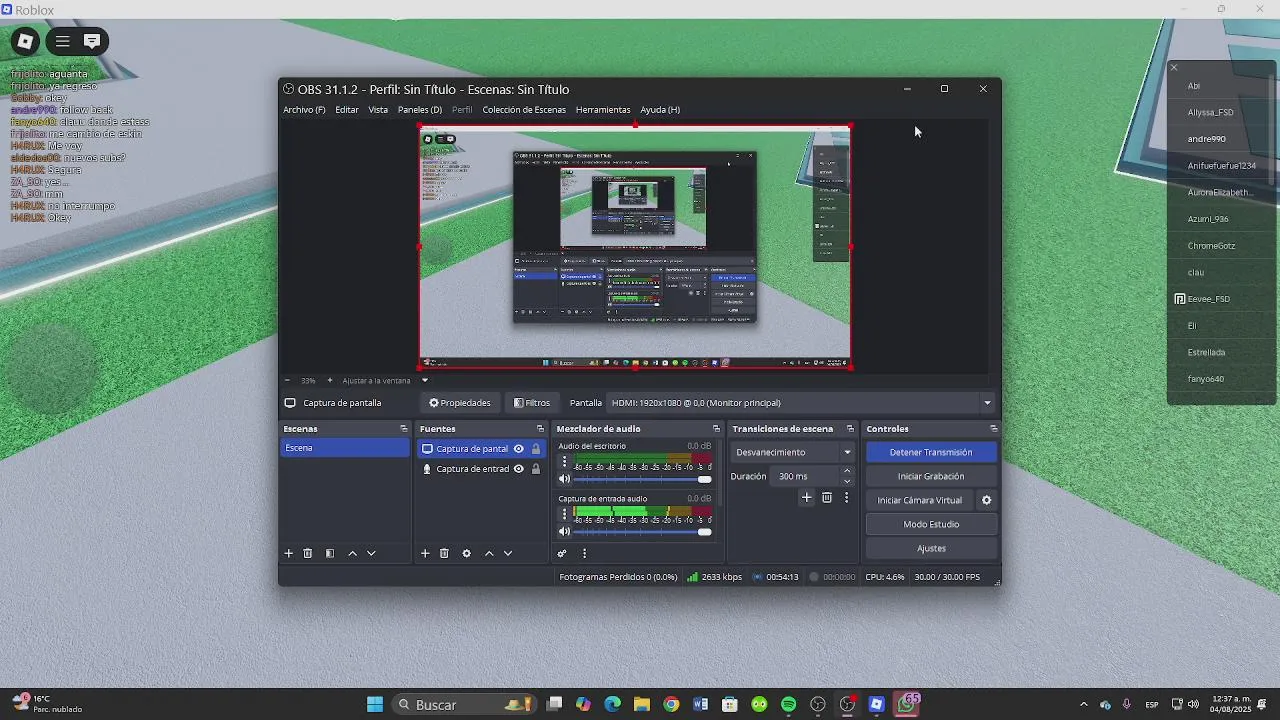Screen dimensions: 1280x720
Task: Open source properties gear in Fuentes panel
Action: click(x=466, y=553)
